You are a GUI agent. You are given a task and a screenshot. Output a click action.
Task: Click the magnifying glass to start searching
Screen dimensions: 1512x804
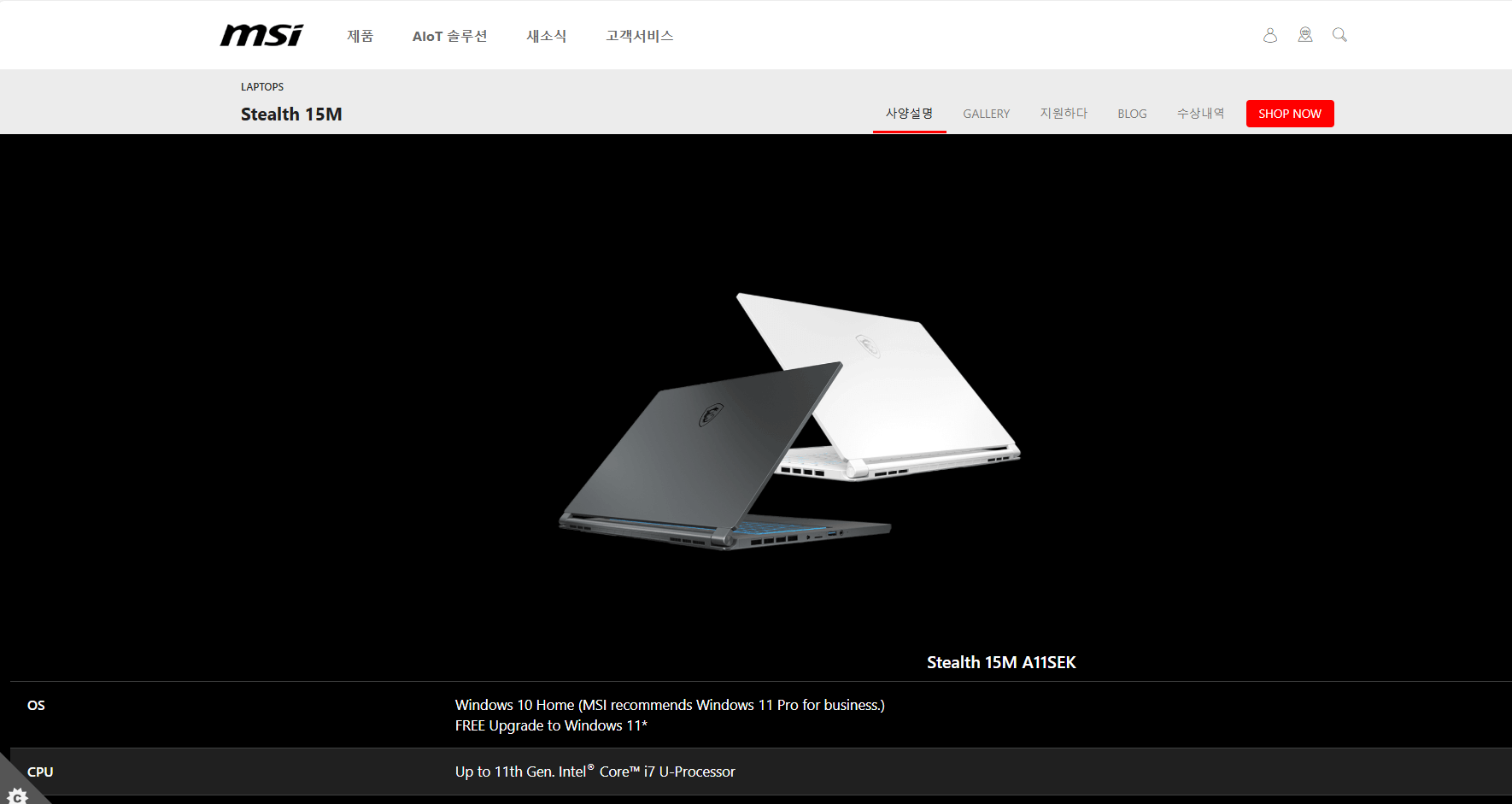click(1339, 34)
